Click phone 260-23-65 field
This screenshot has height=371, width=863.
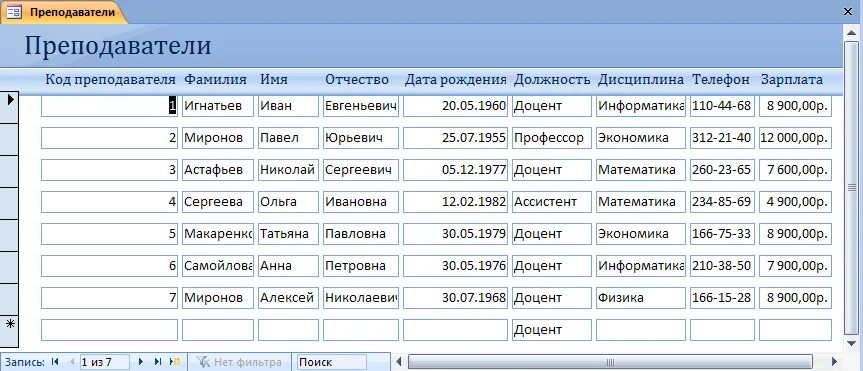coord(722,170)
